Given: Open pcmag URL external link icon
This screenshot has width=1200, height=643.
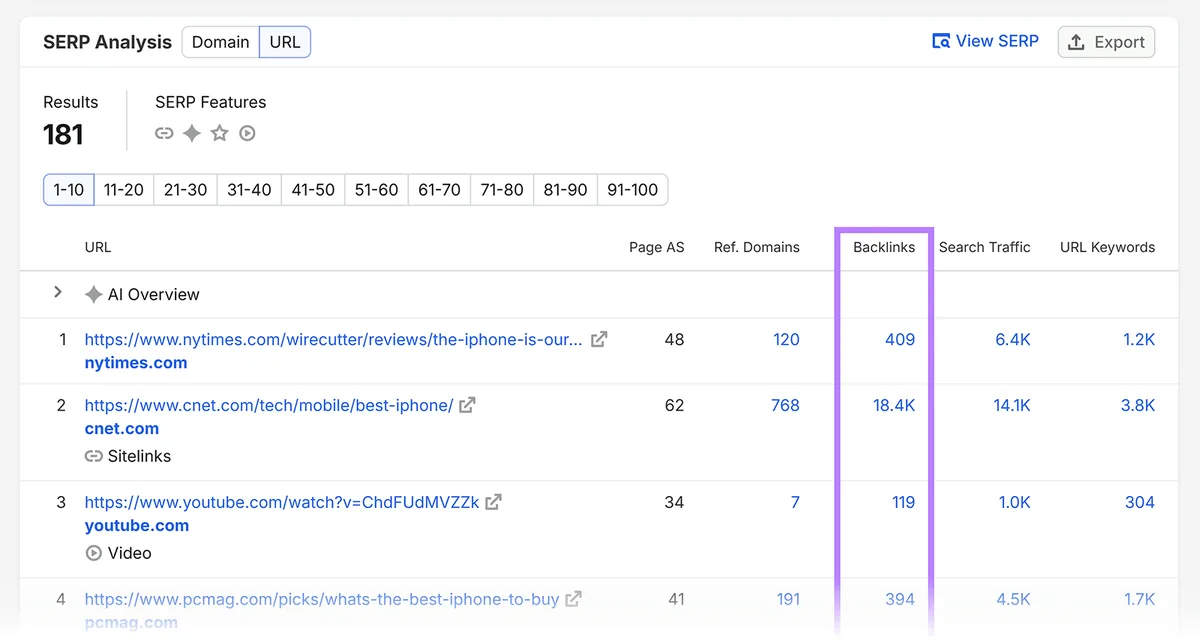Looking at the screenshot, I should coord(574,599).
